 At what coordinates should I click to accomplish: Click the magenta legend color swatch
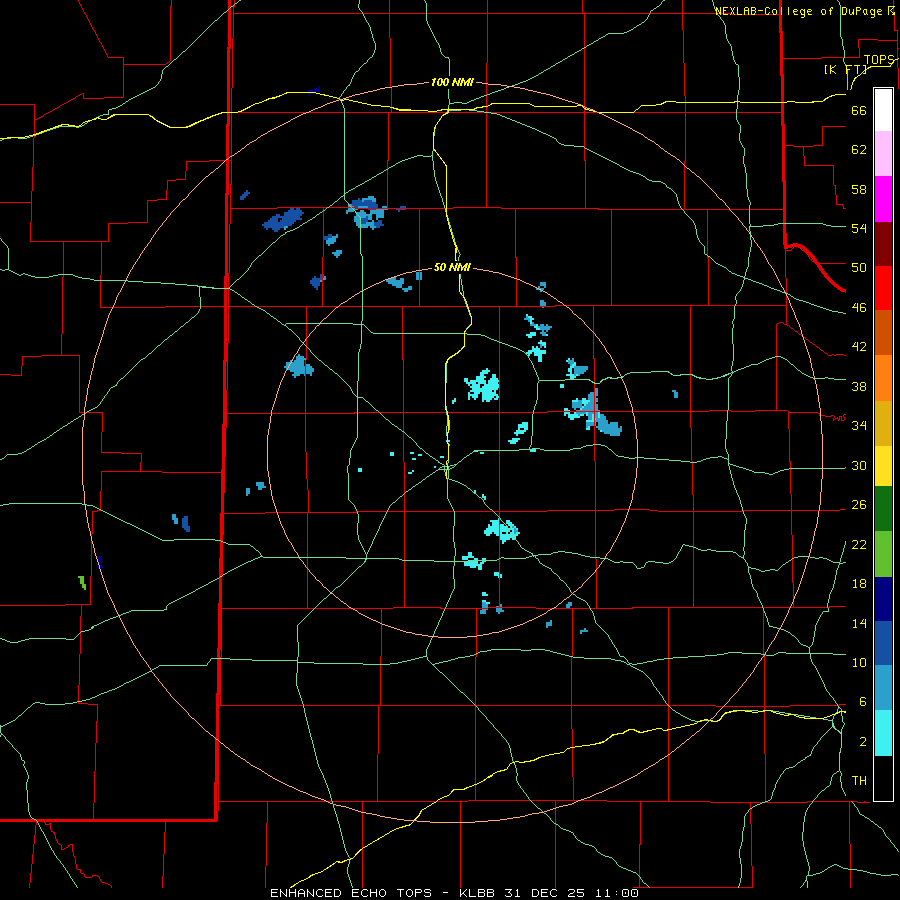click(x=883, y=199)
